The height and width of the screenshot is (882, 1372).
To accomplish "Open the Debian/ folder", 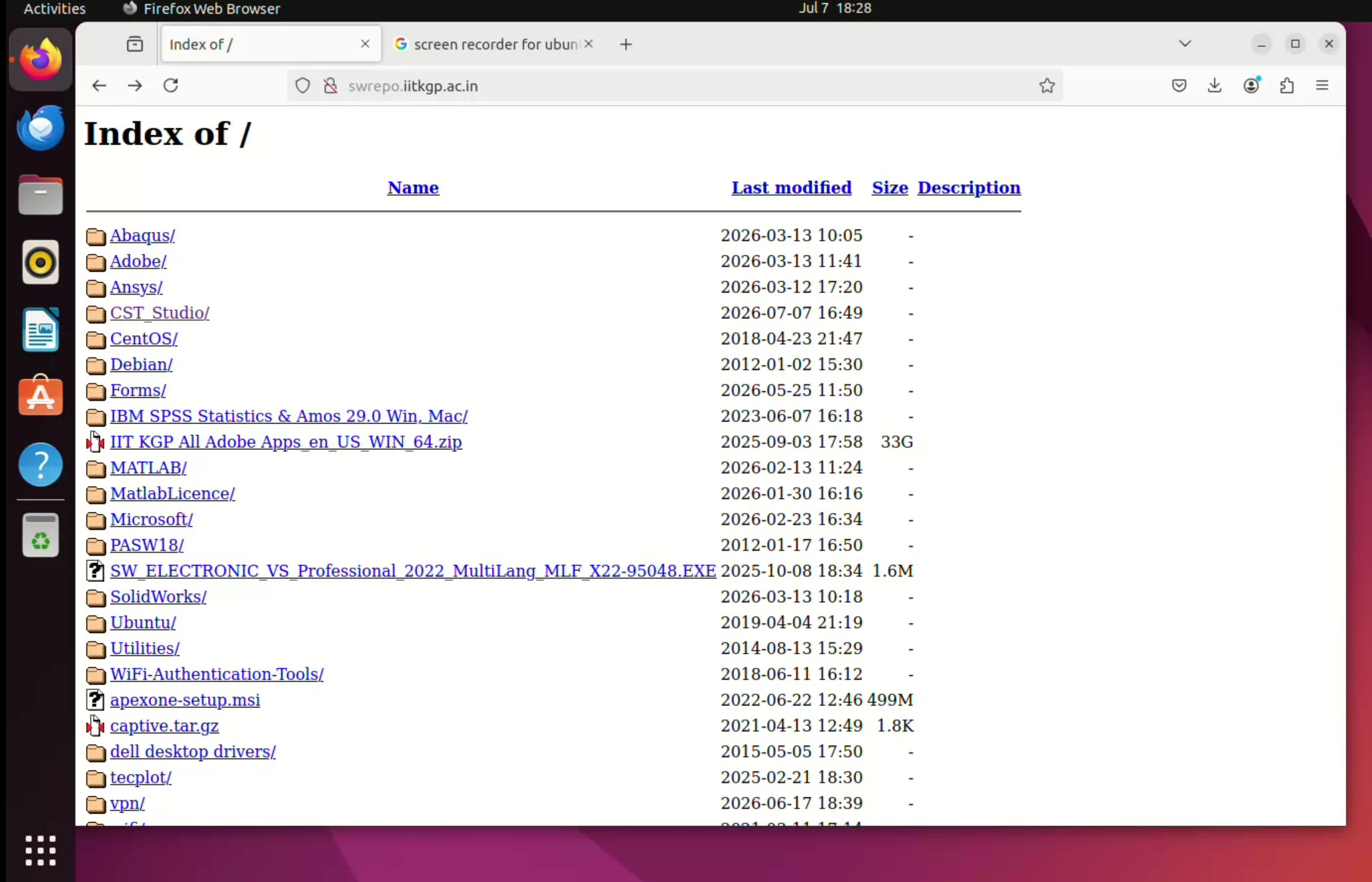I will [142, 364].
